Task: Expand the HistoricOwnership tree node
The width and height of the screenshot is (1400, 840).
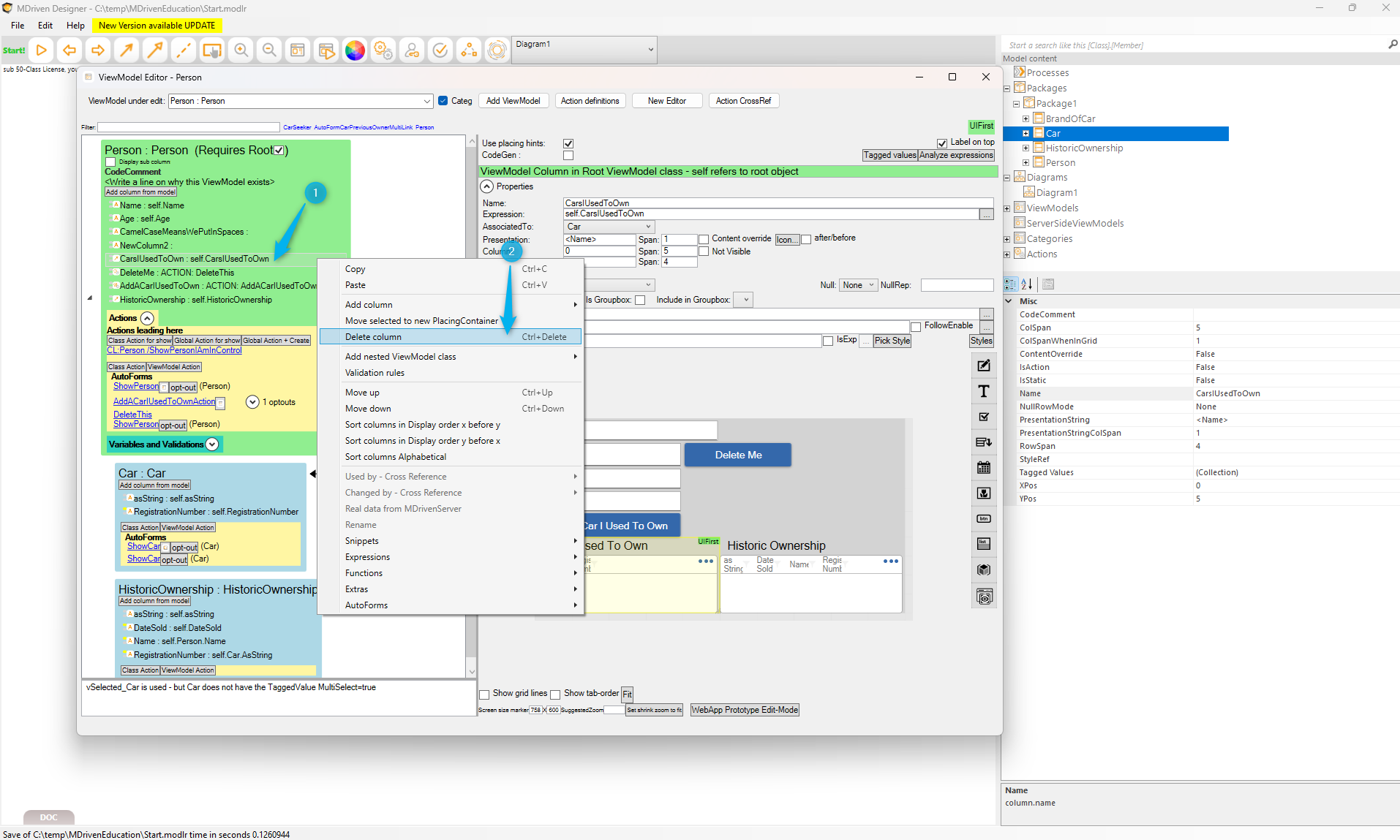Action: point(1025,148)
